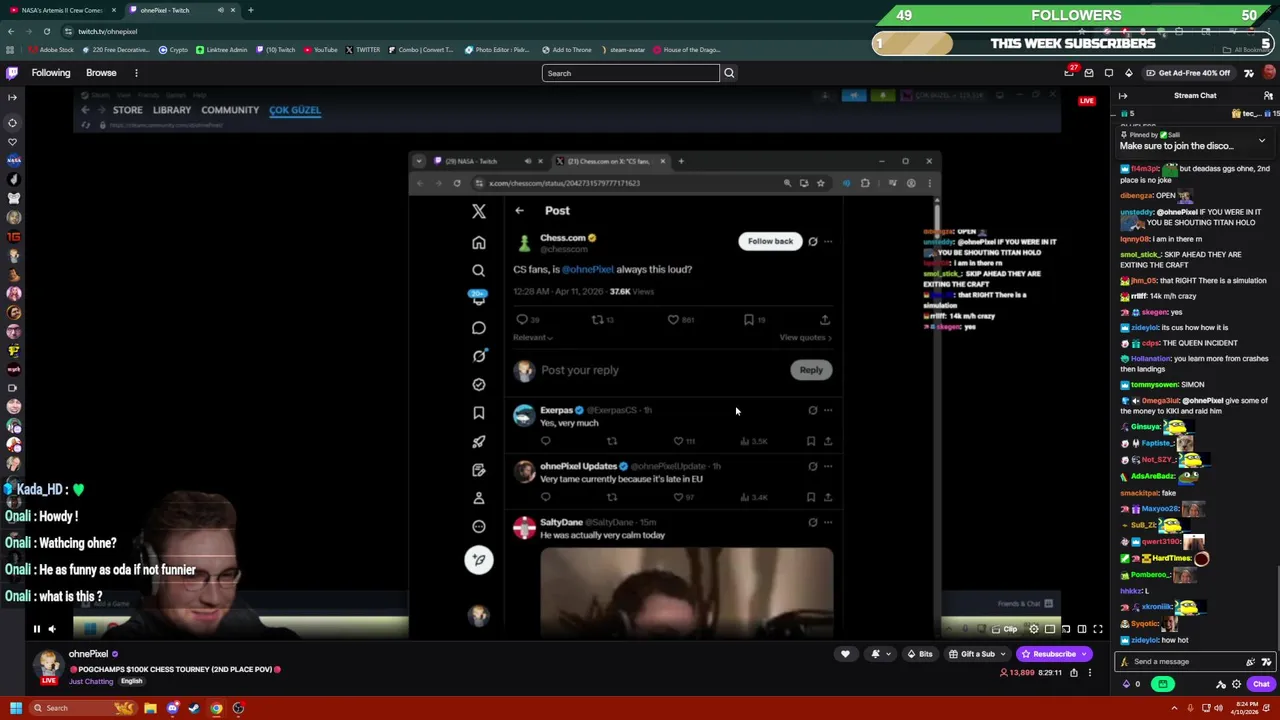Viewport: 1280px width, 720px height.
Task: Open the user profile avatar menu
Action: [1269, 73]
